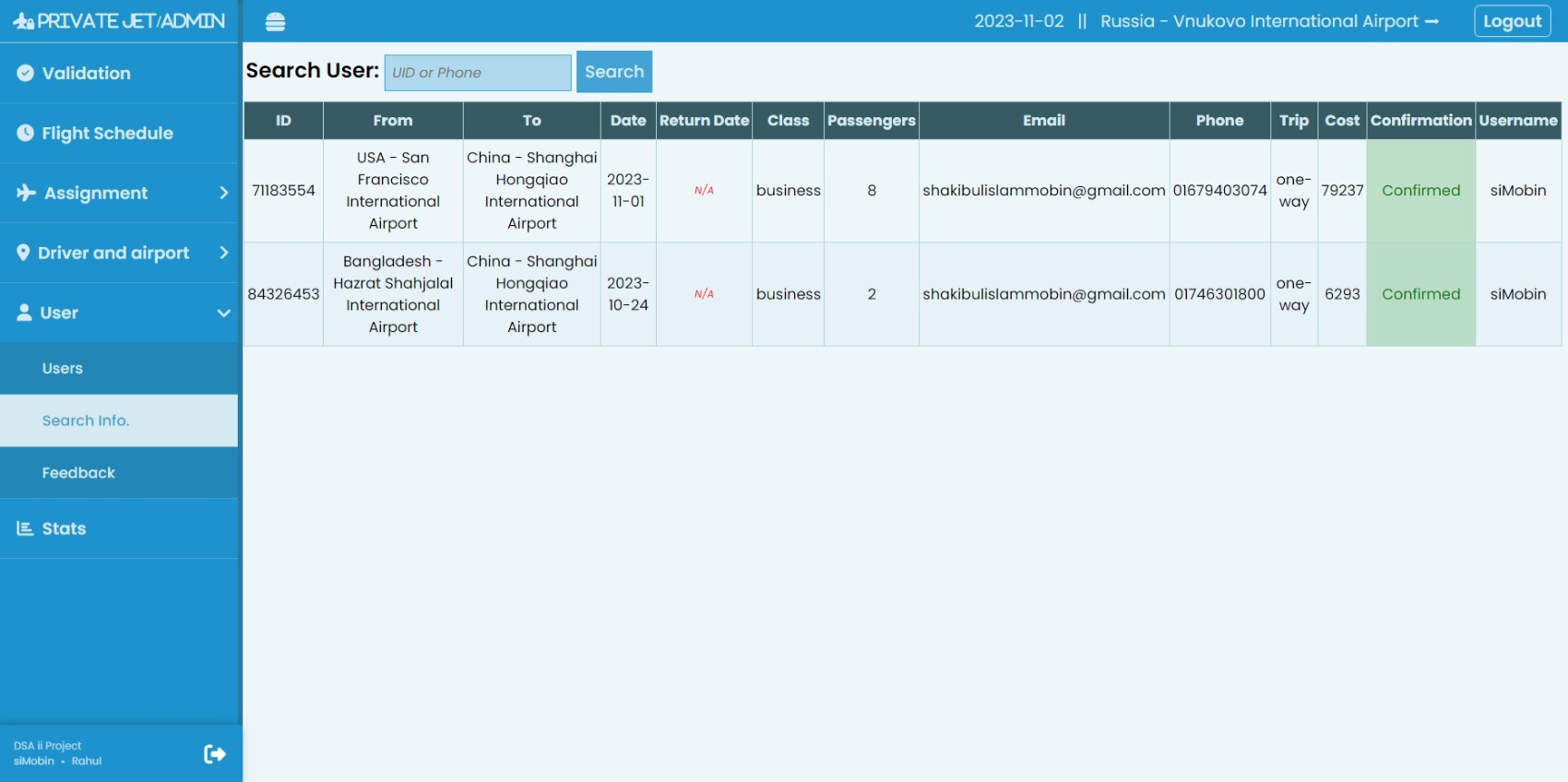Click the arrow icon after airport name

pyautogui.click(x=1431, y=21)
